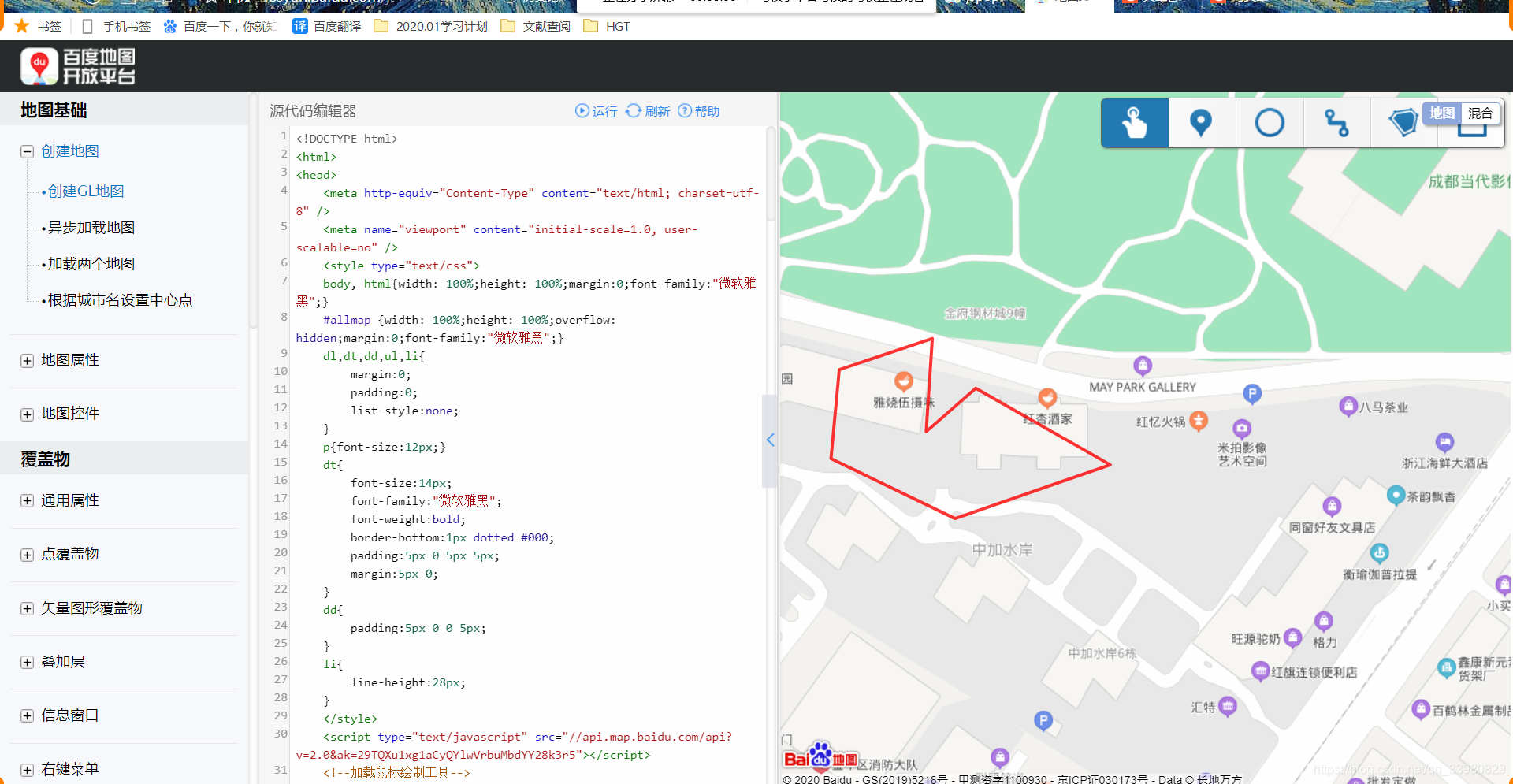Switch map type to 地图
This screenshot has width=1513, height=784.
tap(1442, 113)
